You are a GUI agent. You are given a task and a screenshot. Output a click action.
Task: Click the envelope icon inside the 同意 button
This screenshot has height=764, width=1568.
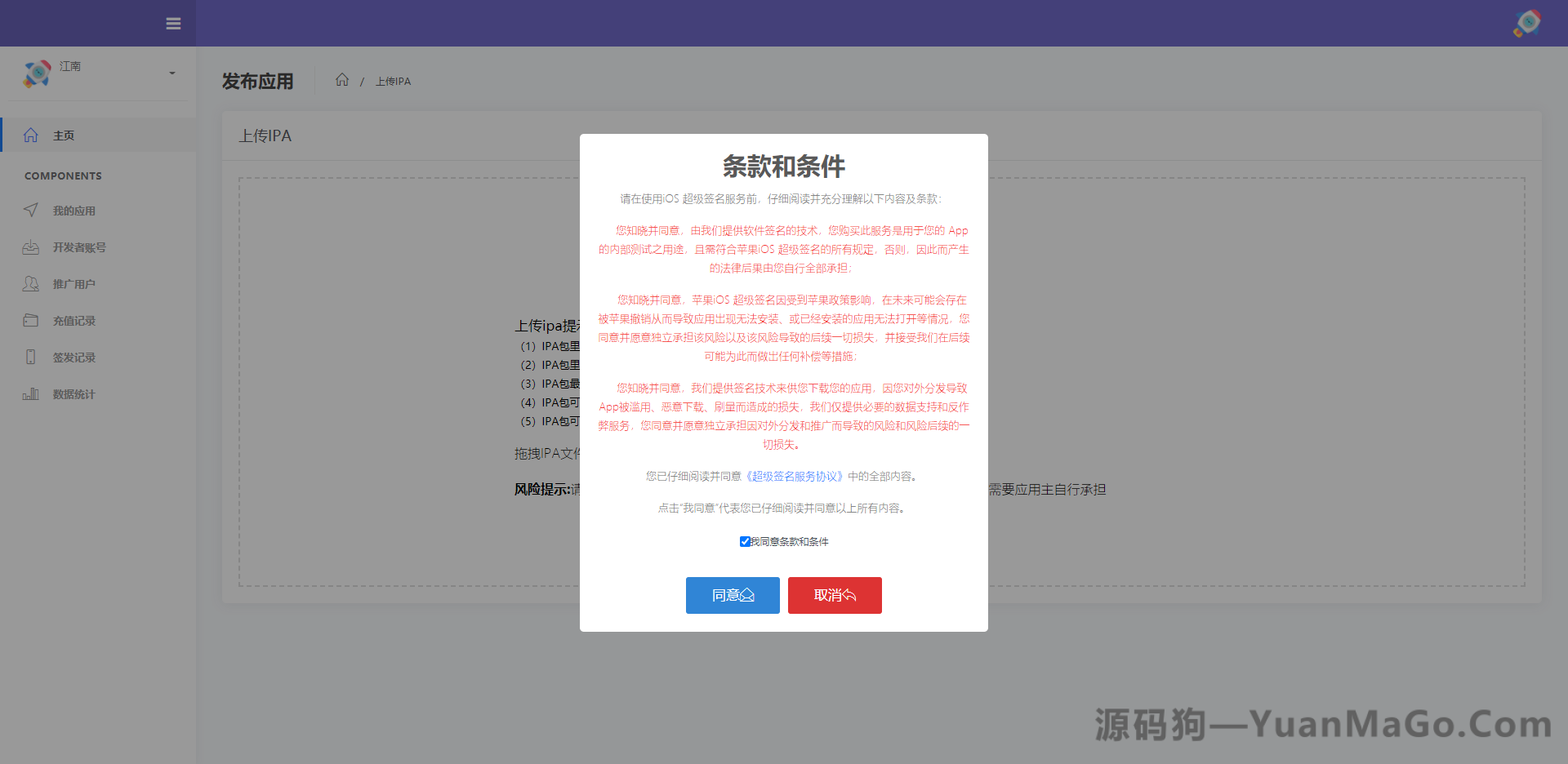point(749,595)
